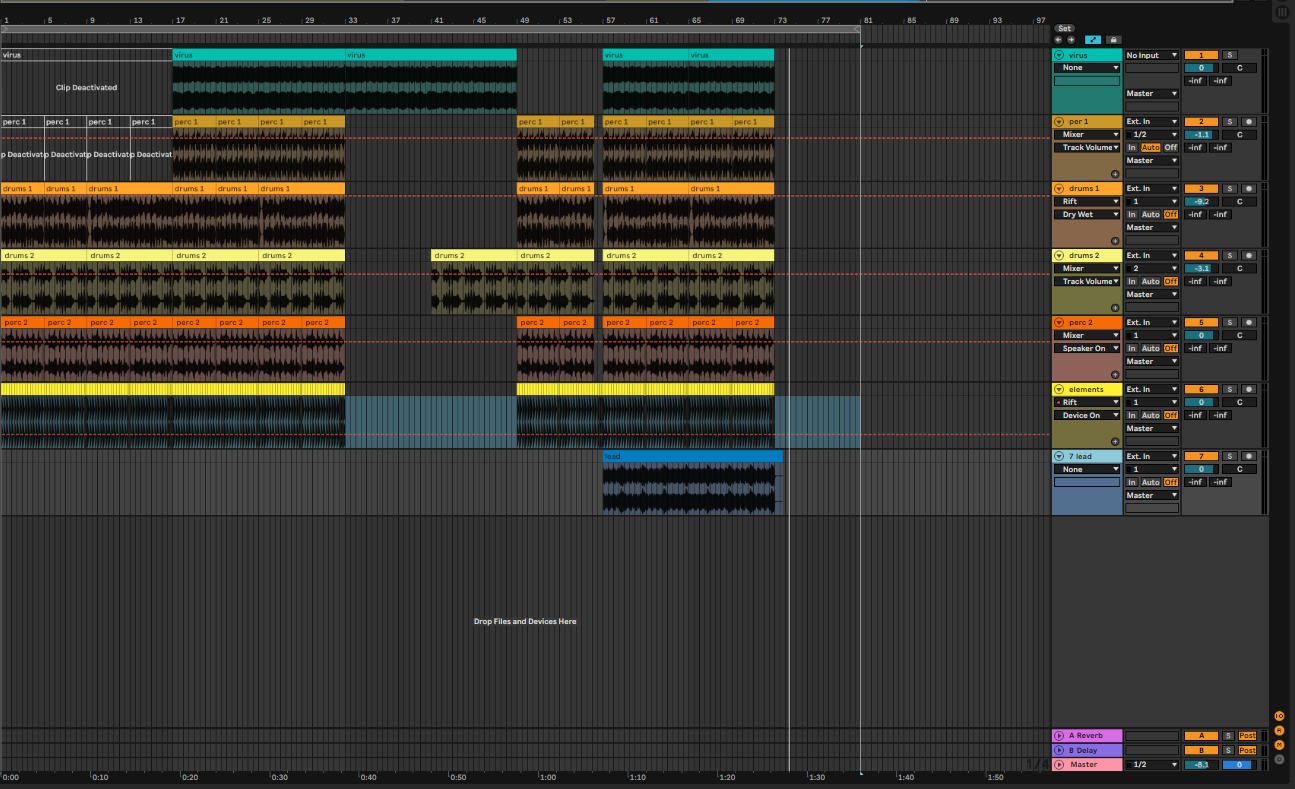Set drums 1 monitor to Auto
Viewport: 1295px width, 789px height.
pos(1151,214)
